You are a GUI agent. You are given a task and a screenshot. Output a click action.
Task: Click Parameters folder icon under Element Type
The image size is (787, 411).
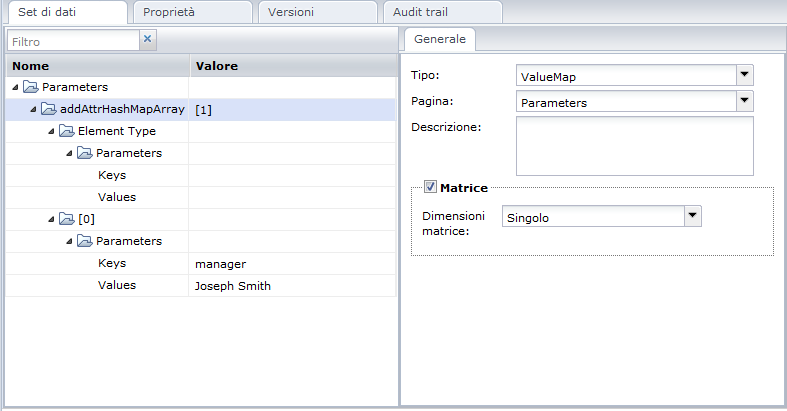point(84,153)
